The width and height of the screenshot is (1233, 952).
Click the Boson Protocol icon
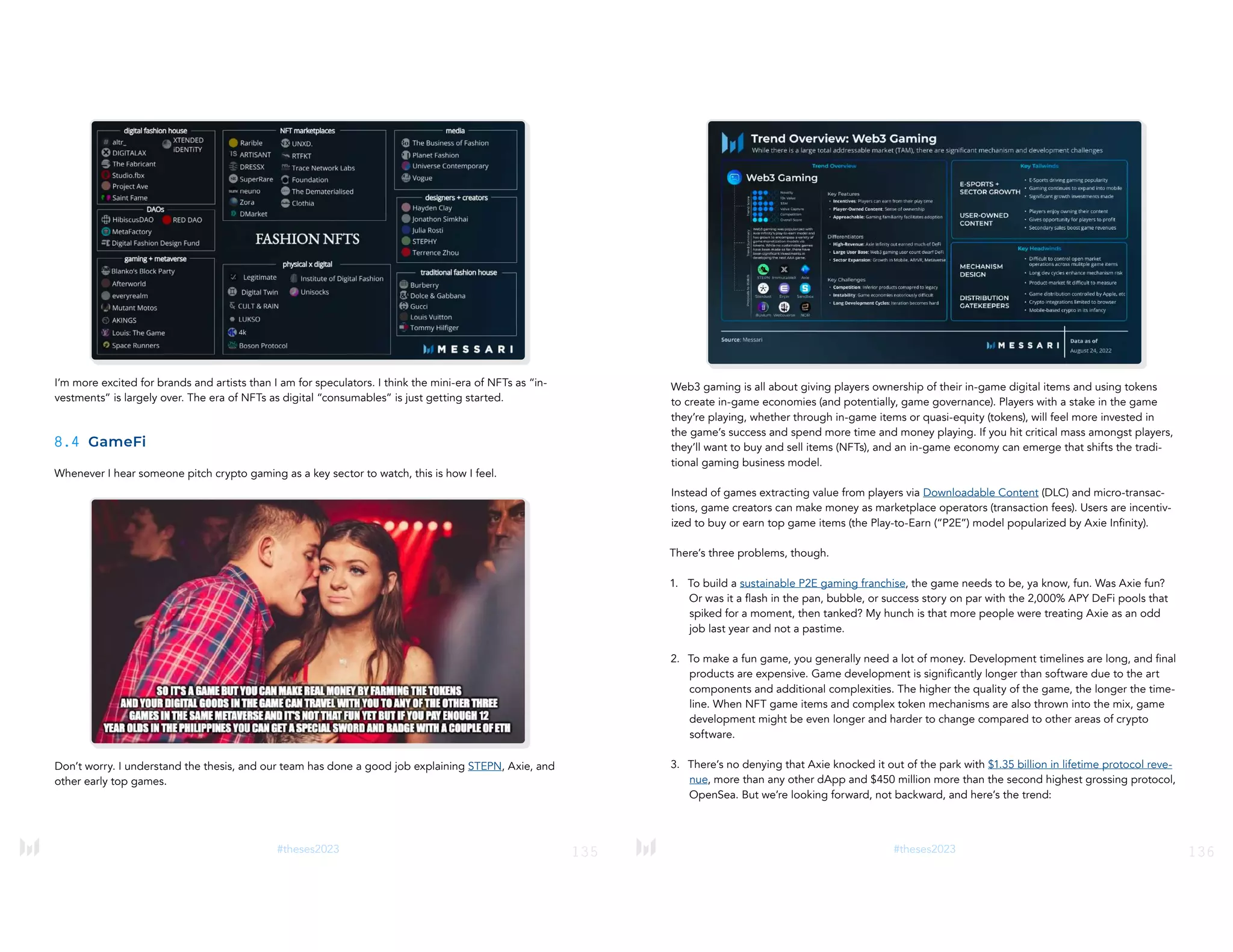pos(232,345)
